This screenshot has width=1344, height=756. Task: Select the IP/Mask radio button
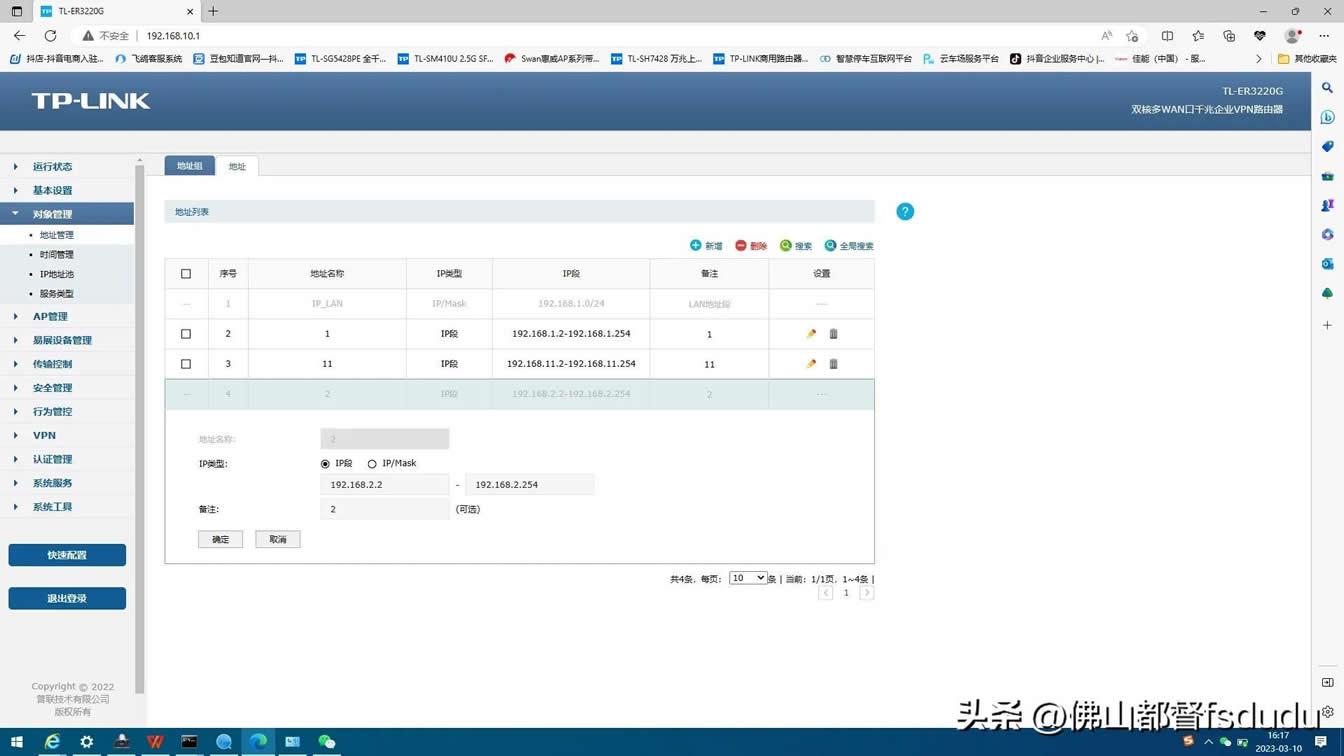click(372, 464)
